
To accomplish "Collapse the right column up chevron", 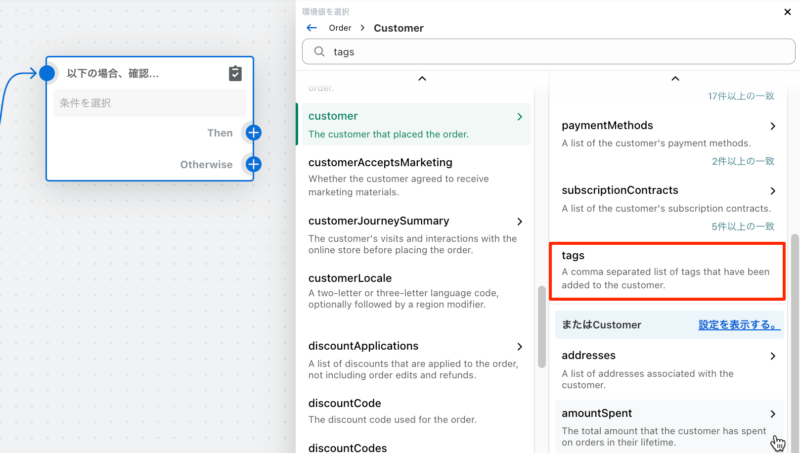I will click(x=675, y=79).
